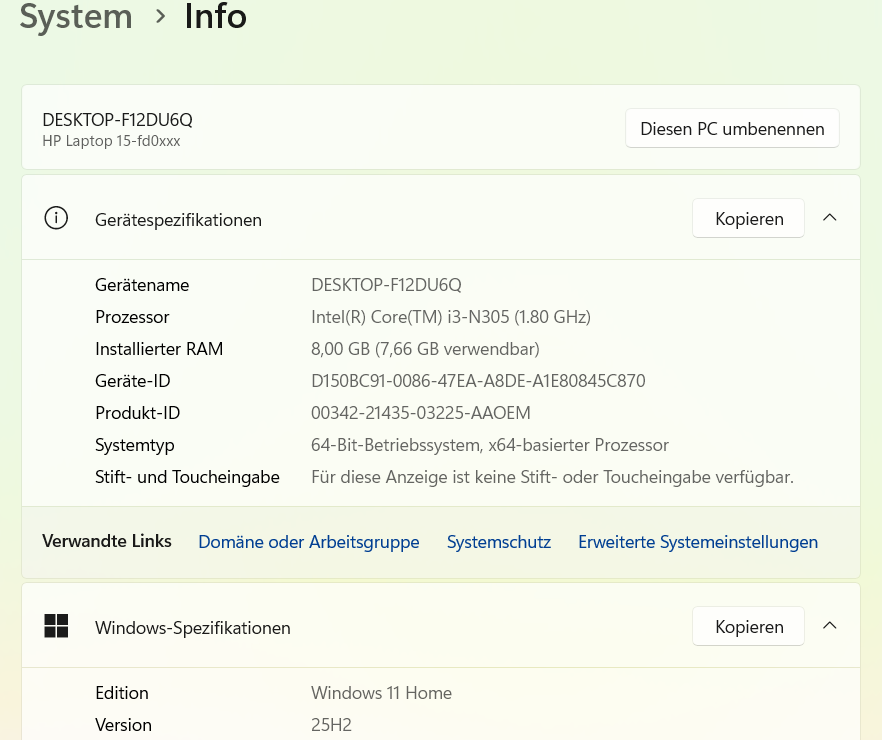Collapse the Gerätespezifikationen section chevron
882x740 pixels.
[x=830, y=218]
